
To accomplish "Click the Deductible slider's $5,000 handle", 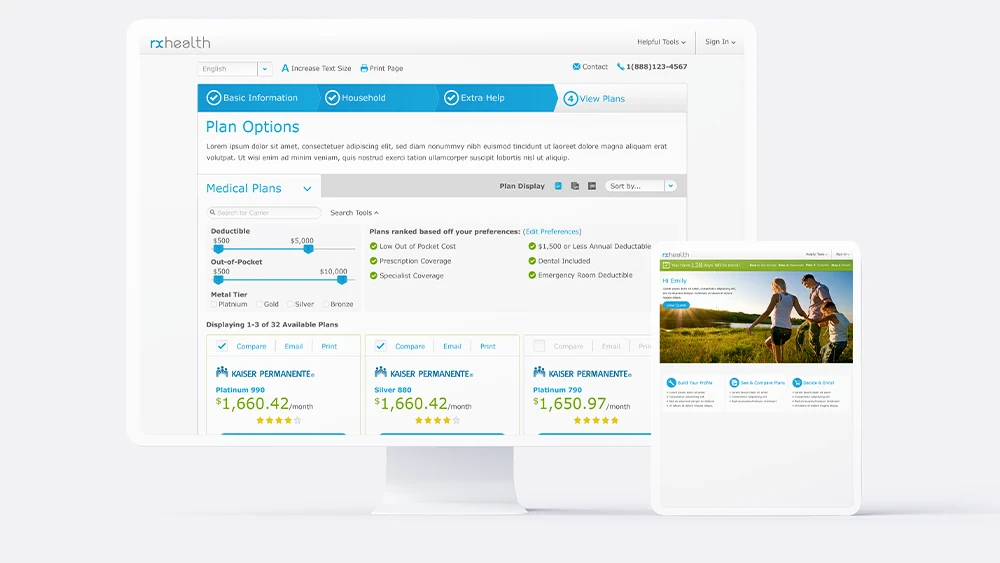I will point(309,249).
